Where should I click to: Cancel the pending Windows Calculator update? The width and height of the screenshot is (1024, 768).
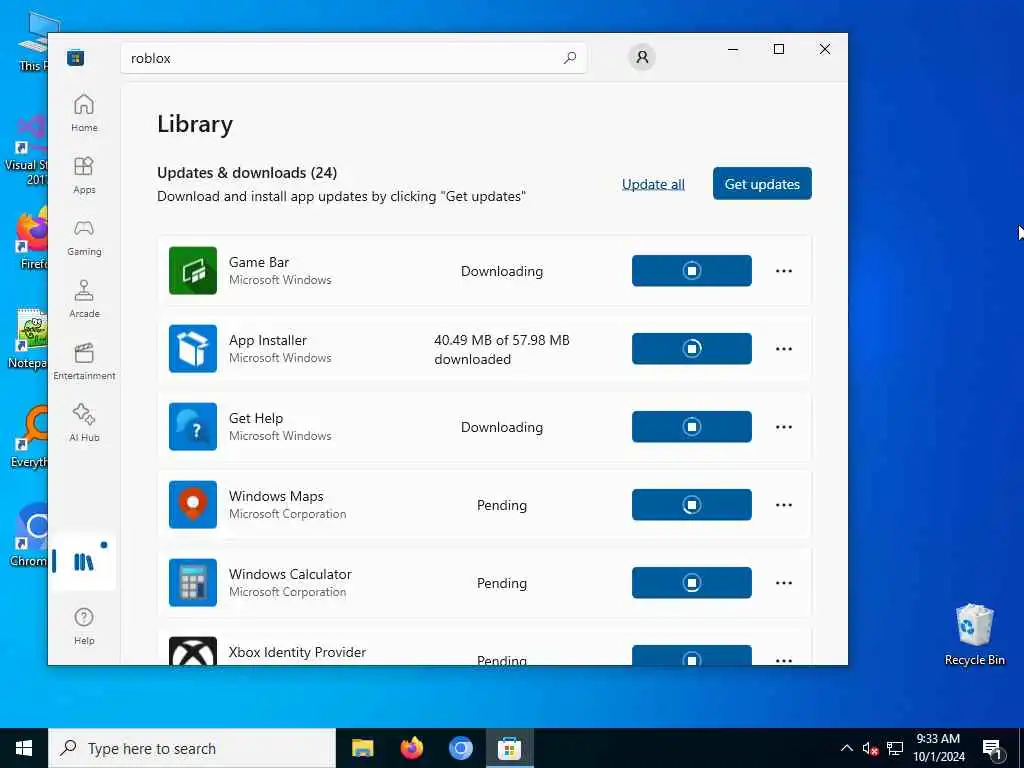[692, 583]
